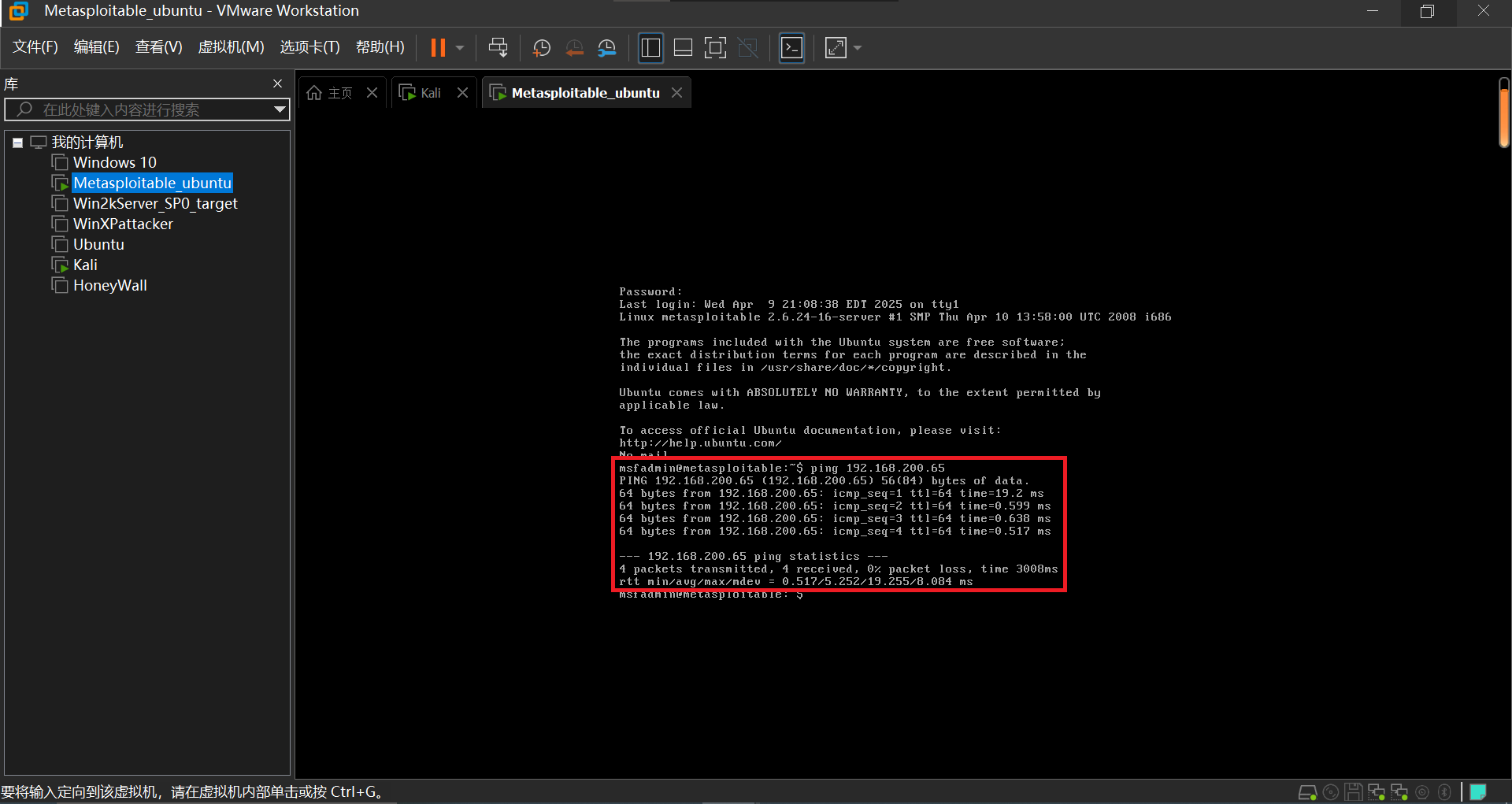Close the Metasploitable_ubuntu tab
The width and height of the screenshot is (1512, 804).
(x=677, y=93)
